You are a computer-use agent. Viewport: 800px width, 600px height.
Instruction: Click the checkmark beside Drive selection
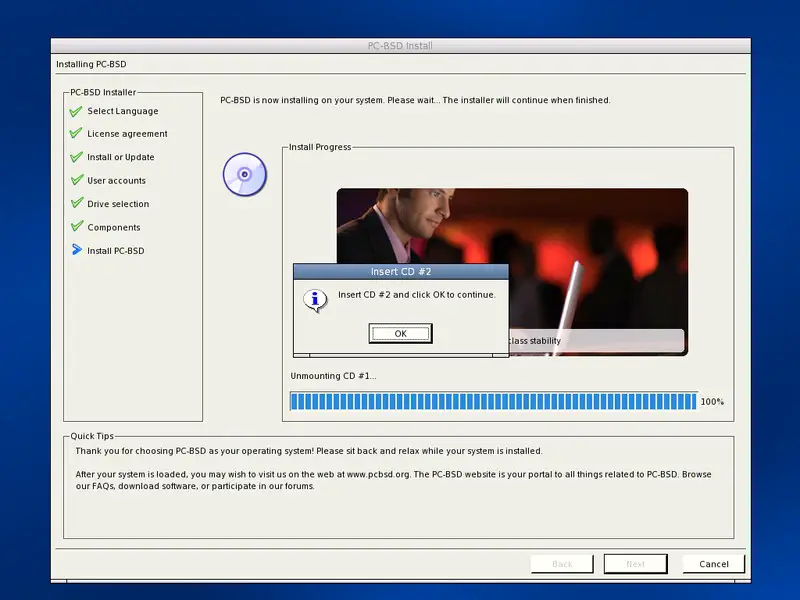[x=76, y=203]
